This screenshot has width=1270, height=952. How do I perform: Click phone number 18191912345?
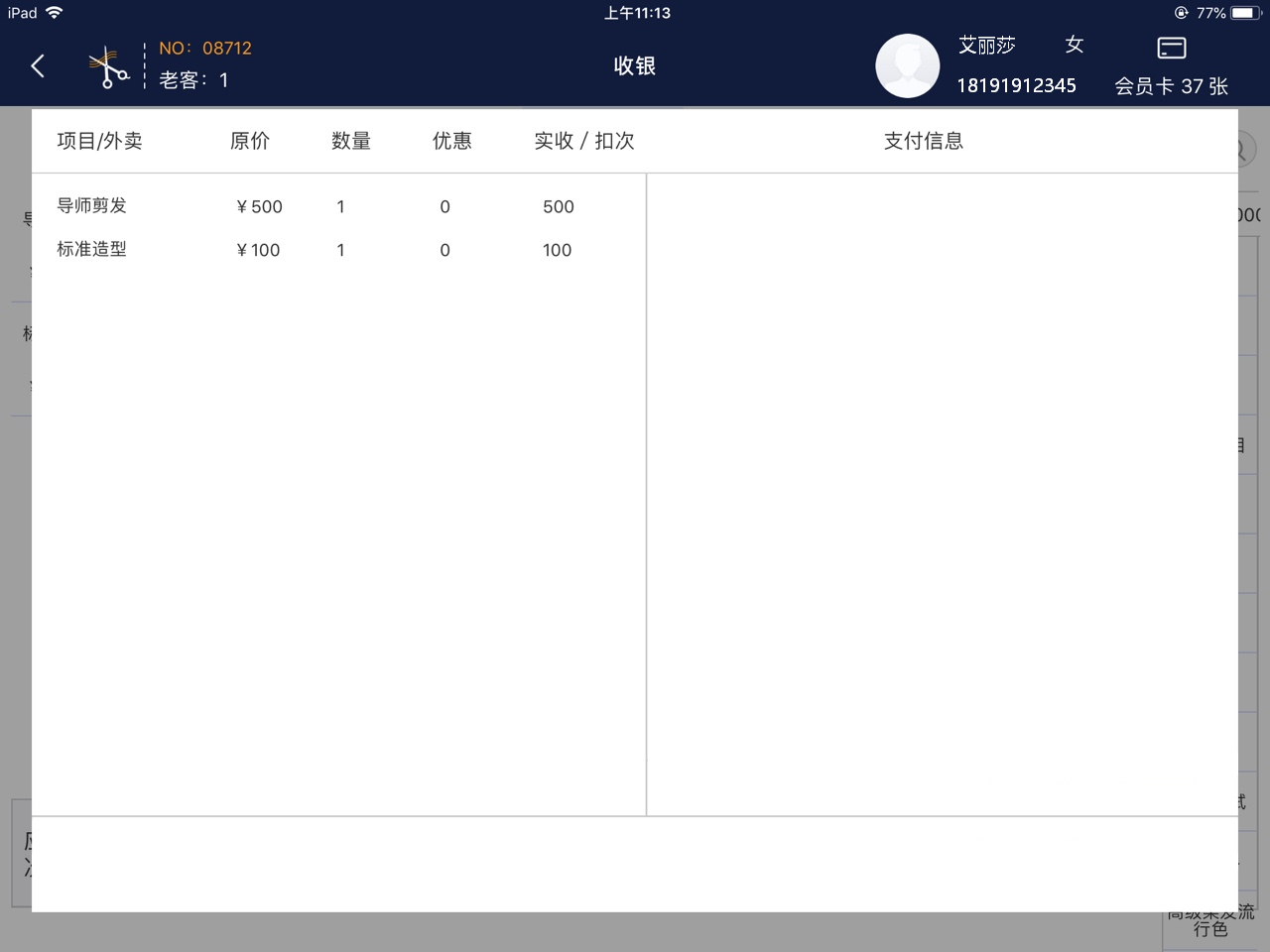pyautogui.click(x=1016, y=85)
